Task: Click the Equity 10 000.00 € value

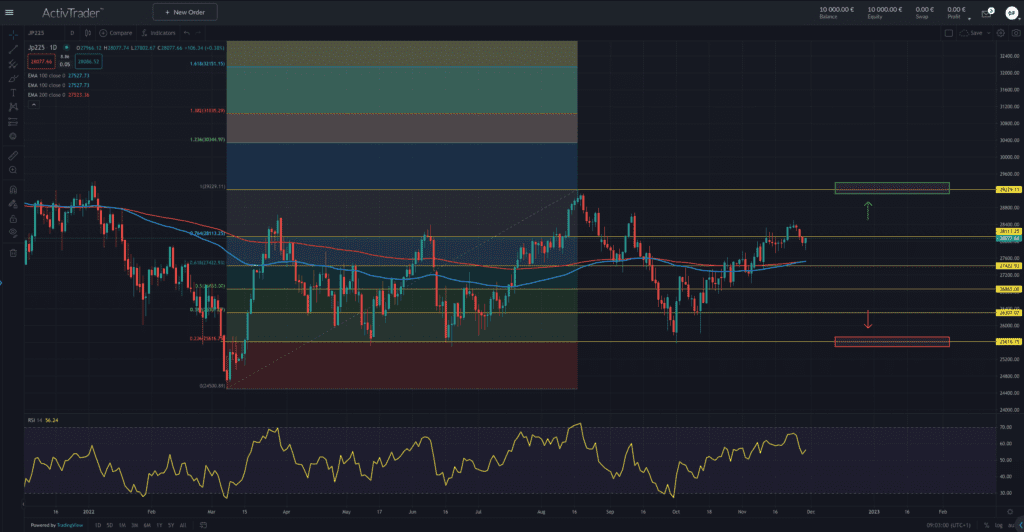Action: tap(884, 9)
